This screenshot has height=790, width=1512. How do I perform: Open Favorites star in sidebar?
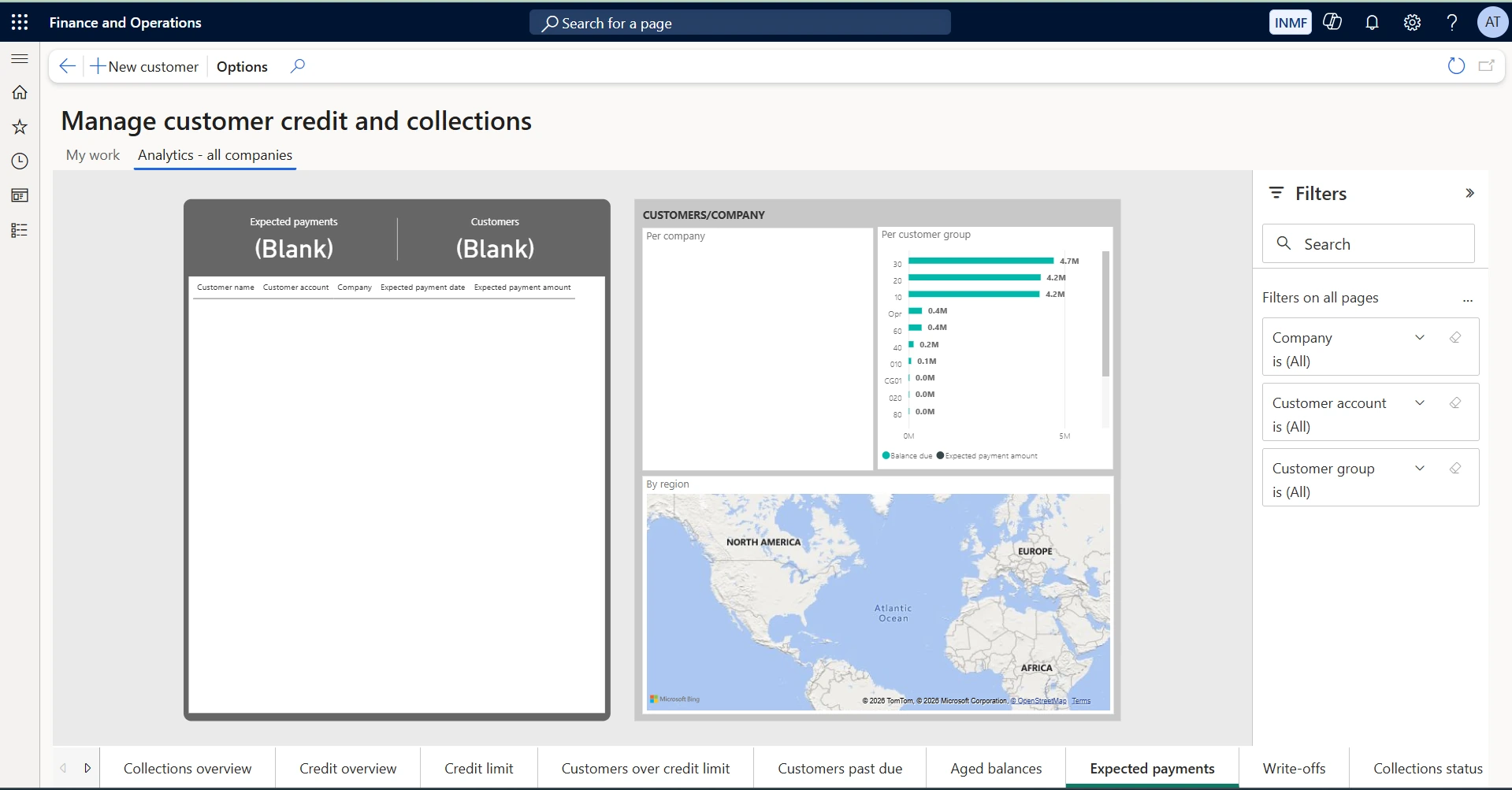(x=20, y=127)
